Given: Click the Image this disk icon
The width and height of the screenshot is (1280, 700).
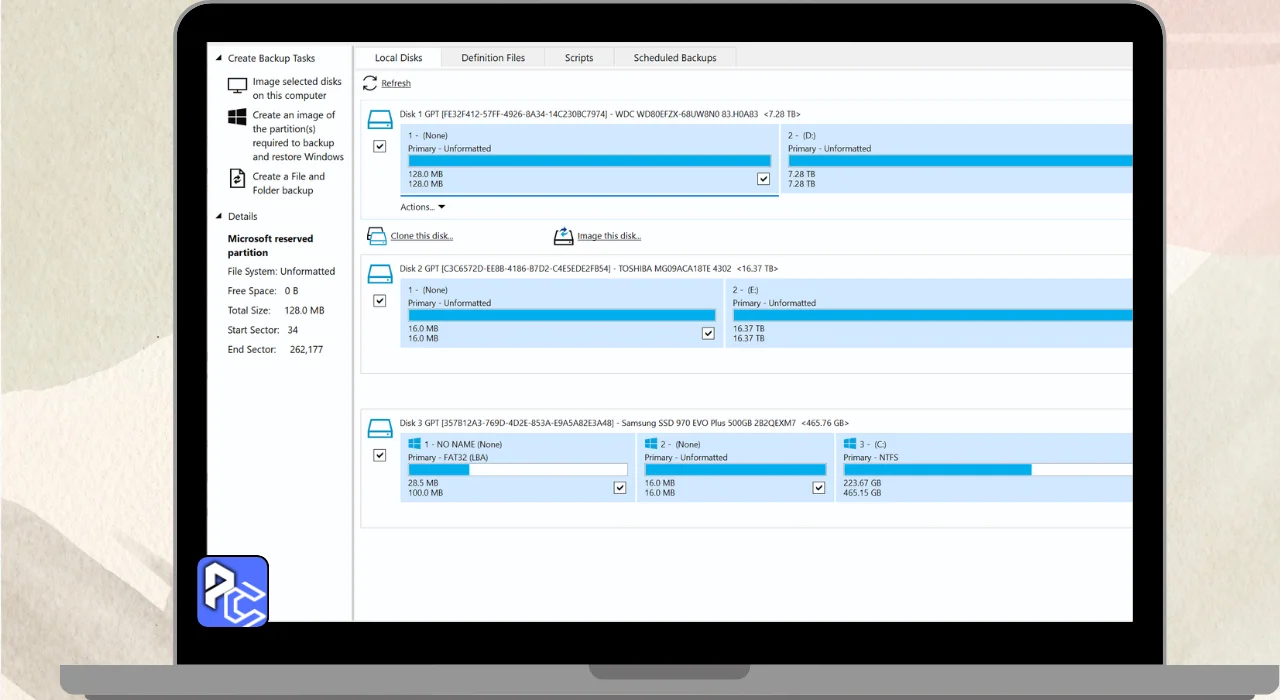Looking at the screenshot, I should click(x=564, y=236).
